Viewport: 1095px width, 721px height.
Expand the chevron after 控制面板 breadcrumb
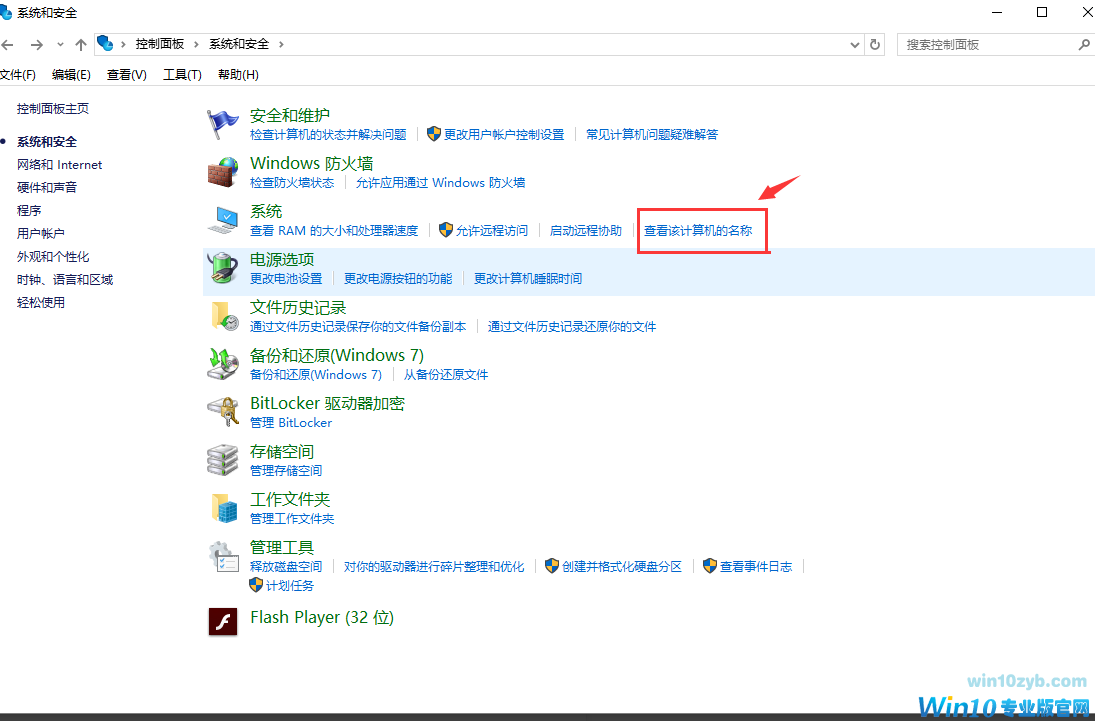(x=195, y=44)
